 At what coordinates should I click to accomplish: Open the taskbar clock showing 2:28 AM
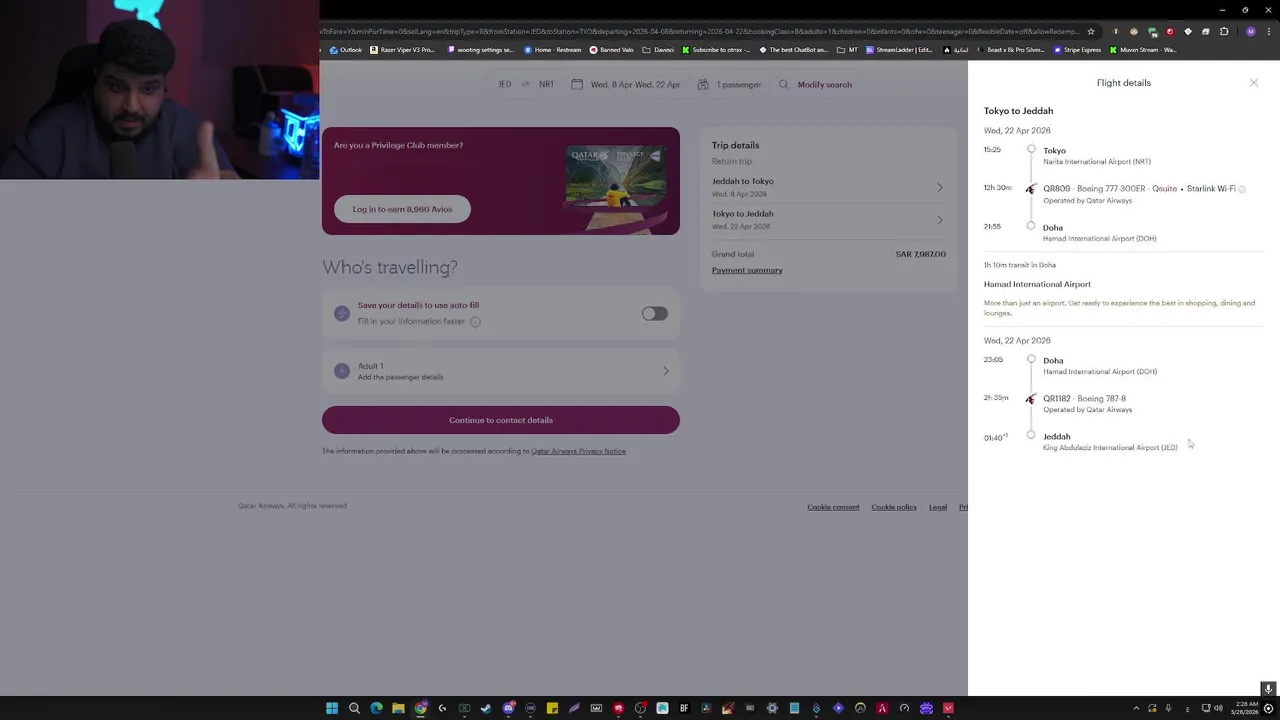coord(1245,708)
